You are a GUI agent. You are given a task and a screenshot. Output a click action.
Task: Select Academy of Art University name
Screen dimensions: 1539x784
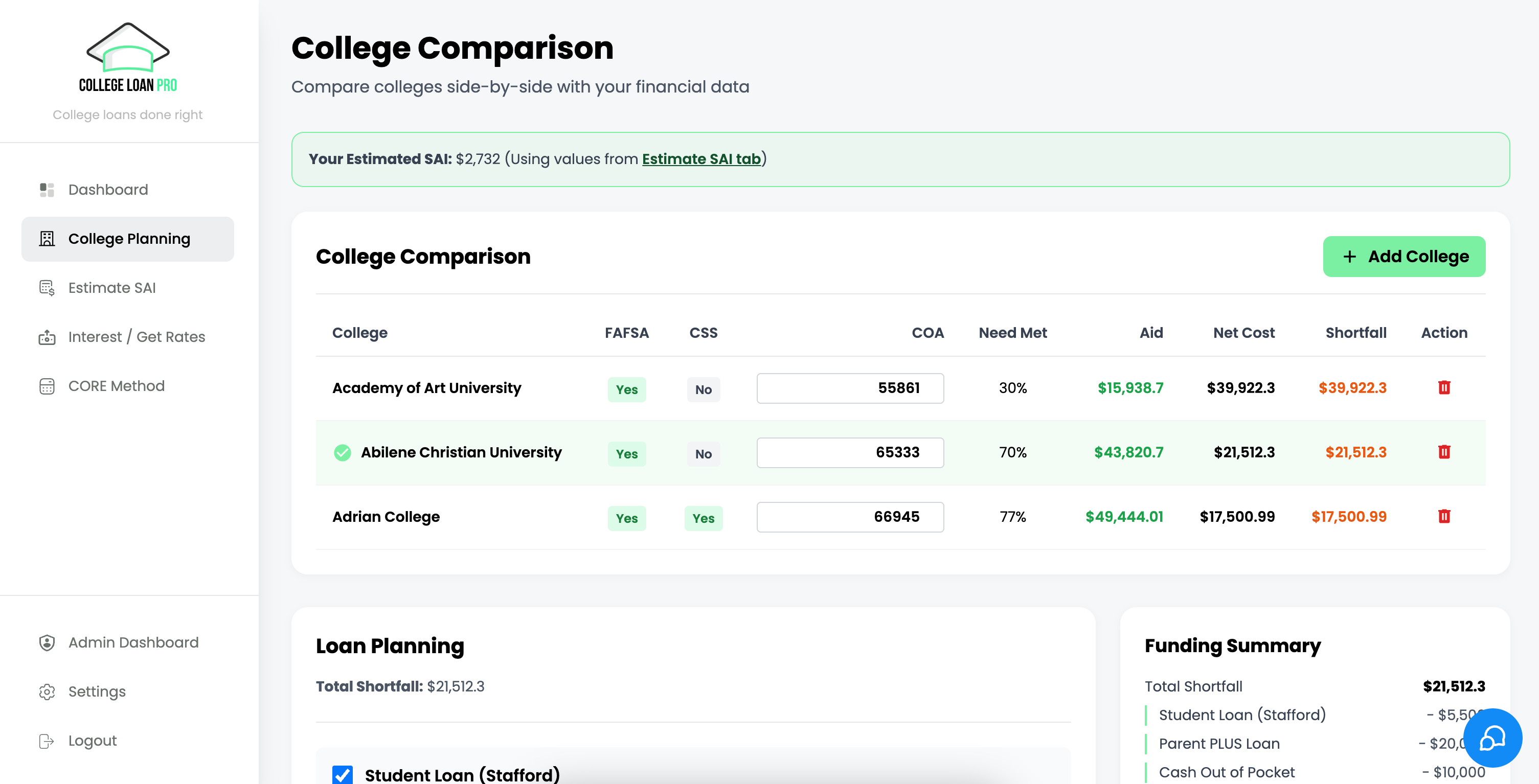426,388
